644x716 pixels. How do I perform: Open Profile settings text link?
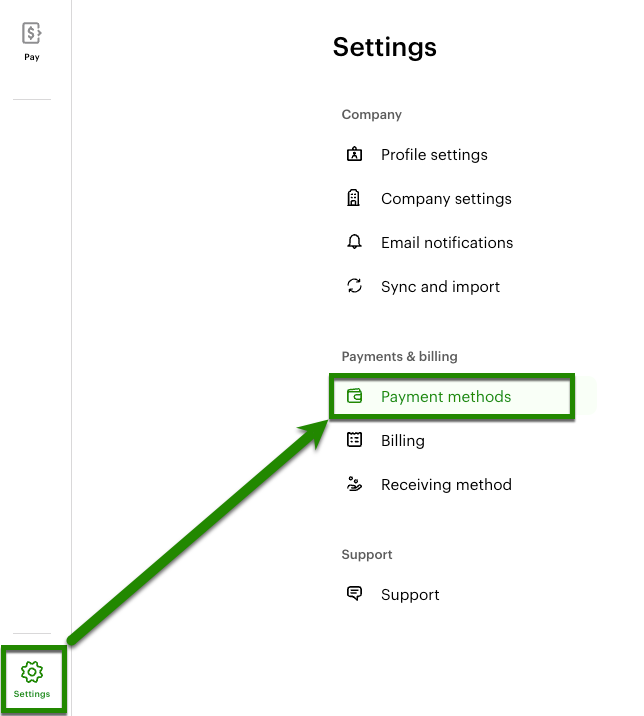(x=434, y=155)
